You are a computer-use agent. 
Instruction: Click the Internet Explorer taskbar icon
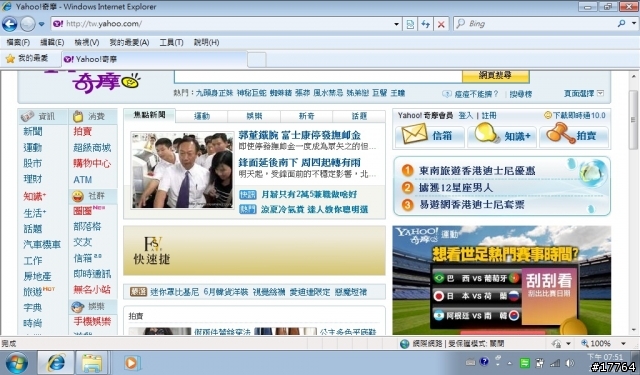tap(56, 363)
